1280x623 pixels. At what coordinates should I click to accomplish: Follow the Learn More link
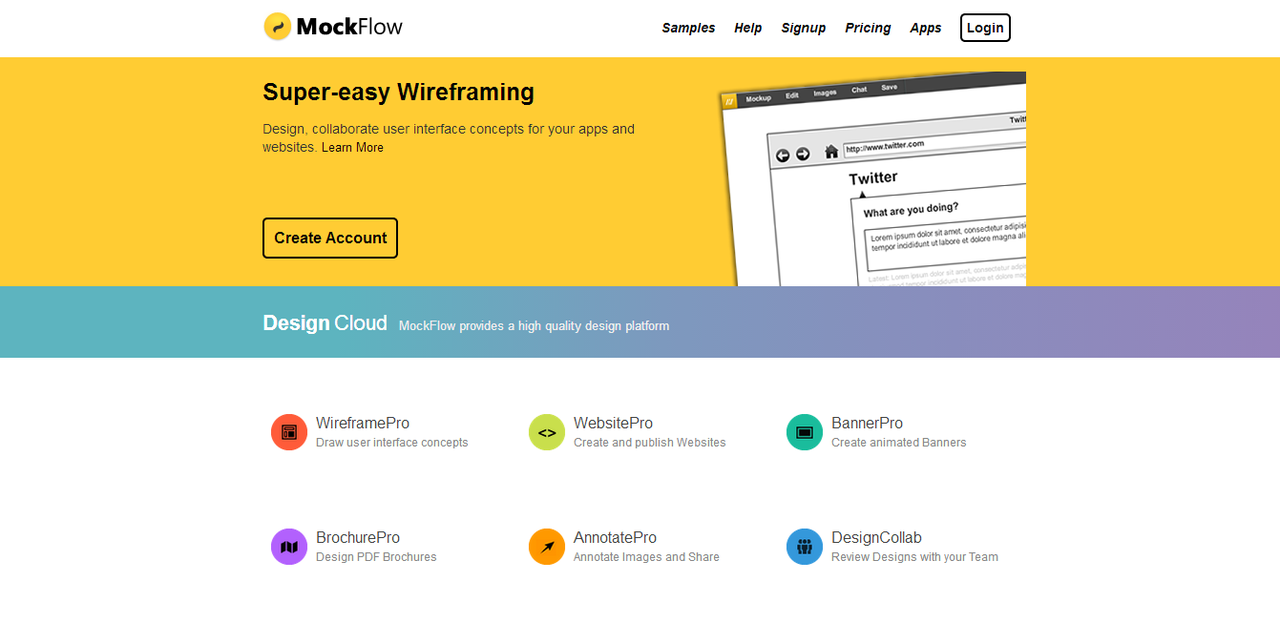click(353, 147)
